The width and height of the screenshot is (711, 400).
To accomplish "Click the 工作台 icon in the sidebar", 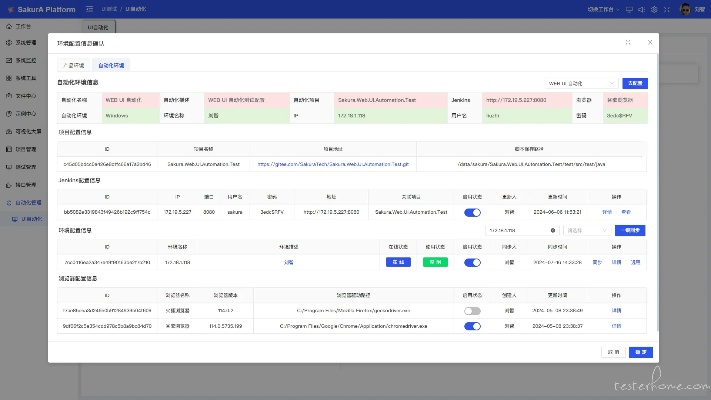I will 9,27.
